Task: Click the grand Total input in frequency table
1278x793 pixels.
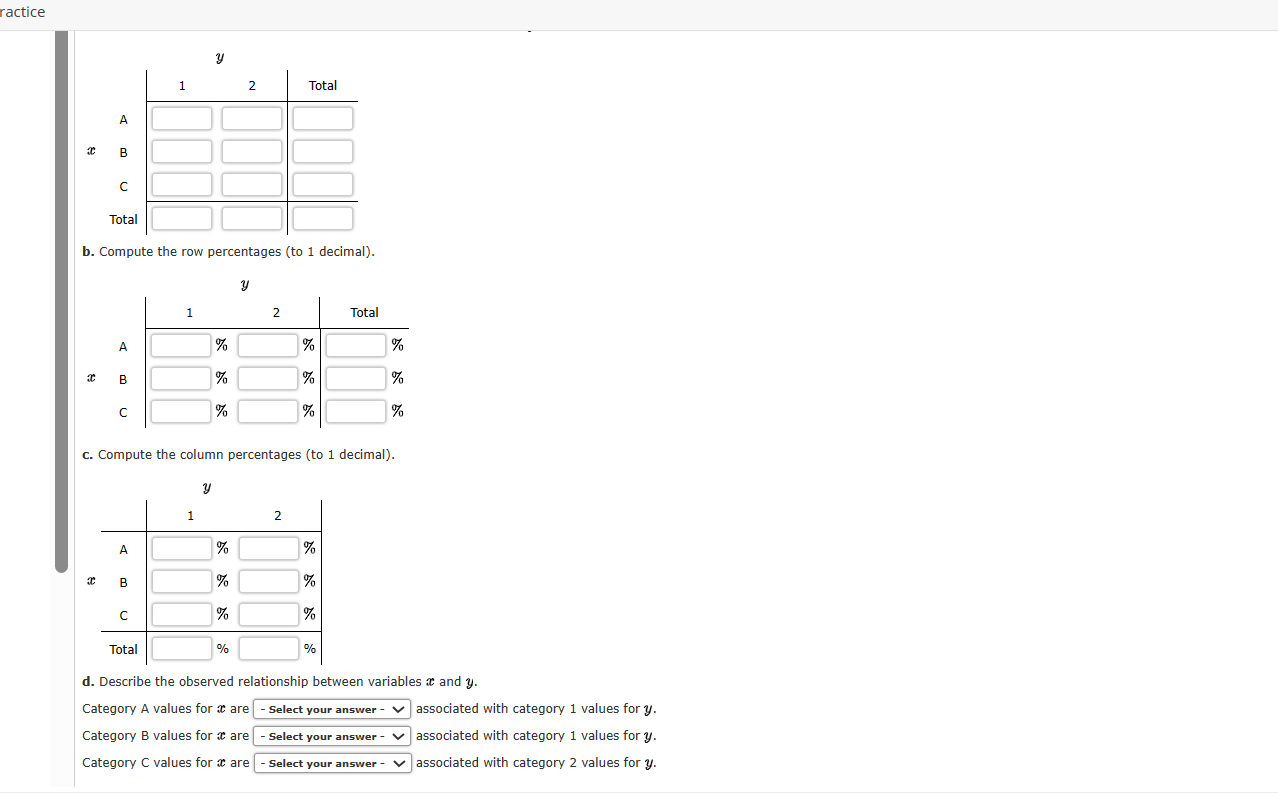Action: click(322, 217)
